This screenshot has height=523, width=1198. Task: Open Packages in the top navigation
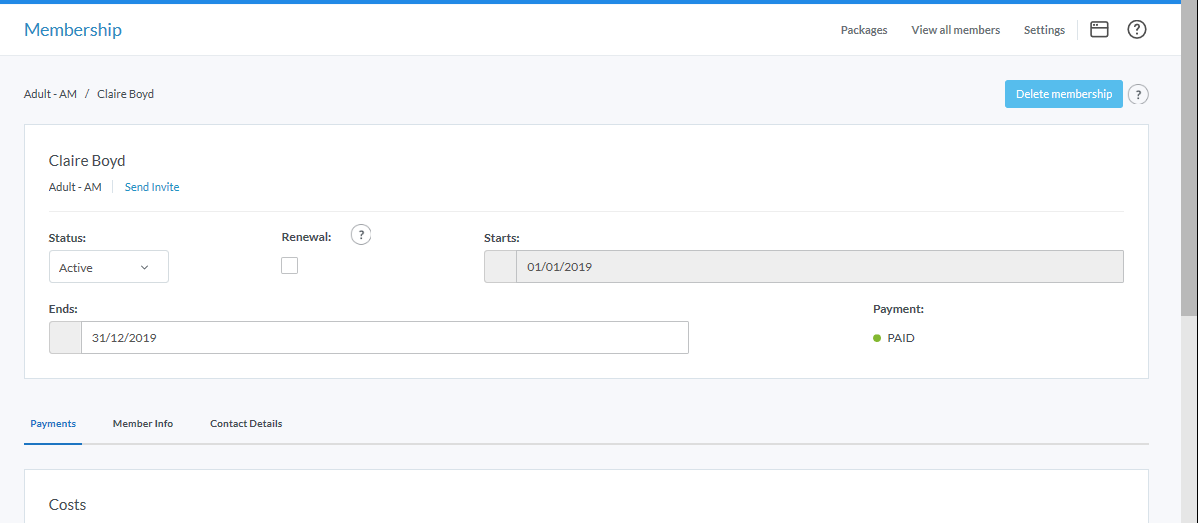pos(863,30)
